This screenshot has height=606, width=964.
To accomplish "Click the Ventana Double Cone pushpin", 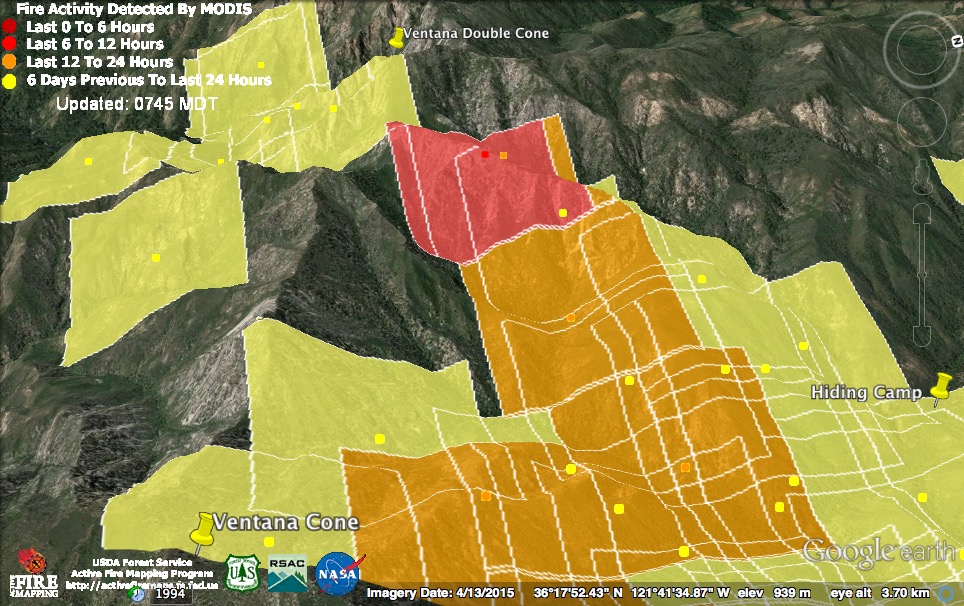I will 396,38.
